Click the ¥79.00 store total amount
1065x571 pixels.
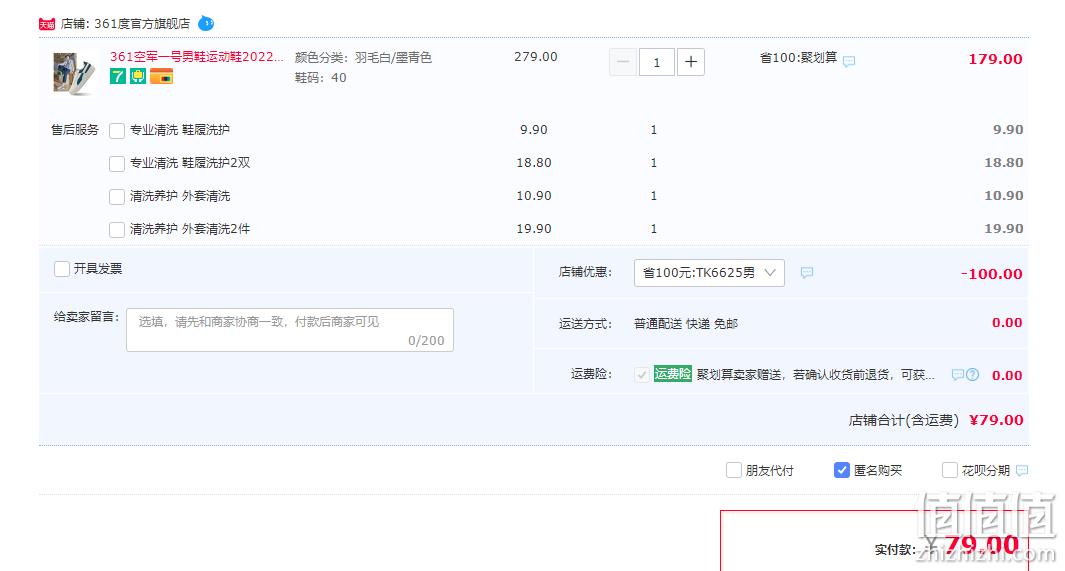click(996, 420)
